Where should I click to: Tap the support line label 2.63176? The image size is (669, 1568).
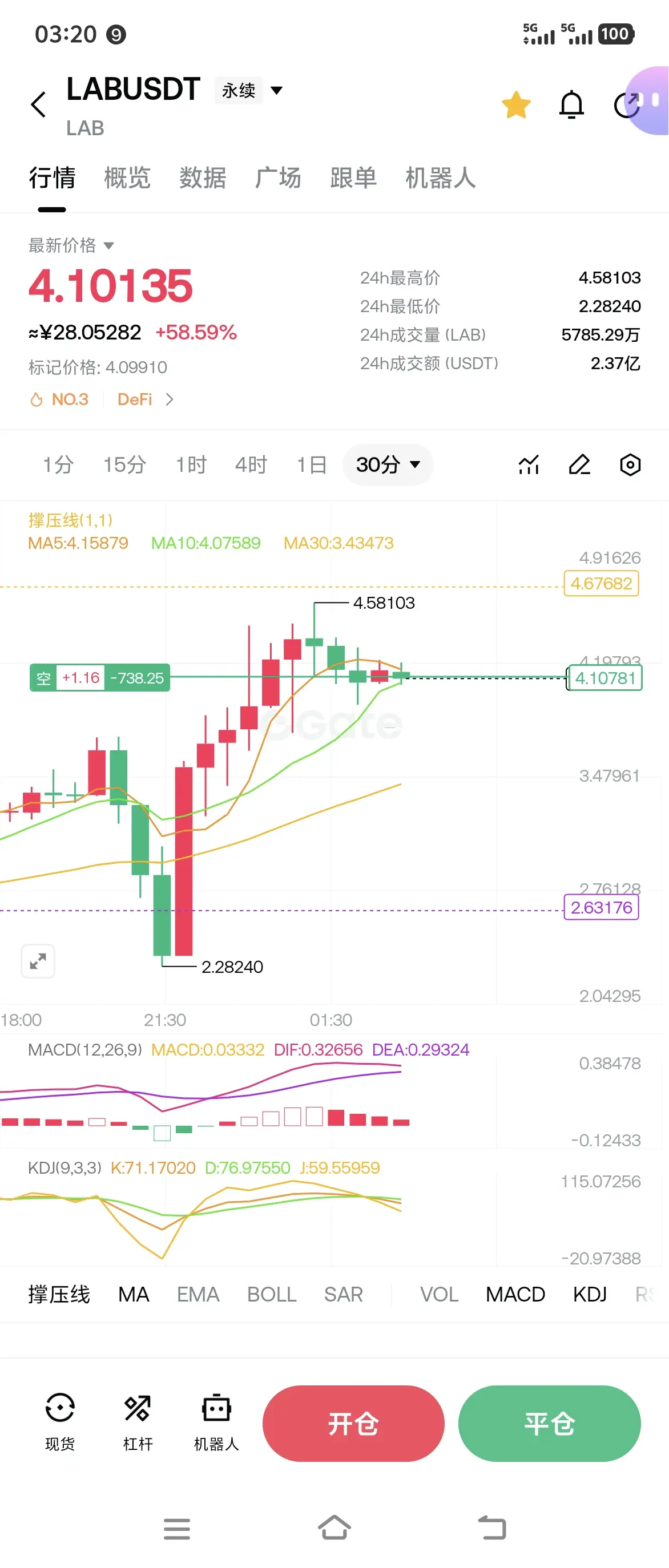[601, 908]
